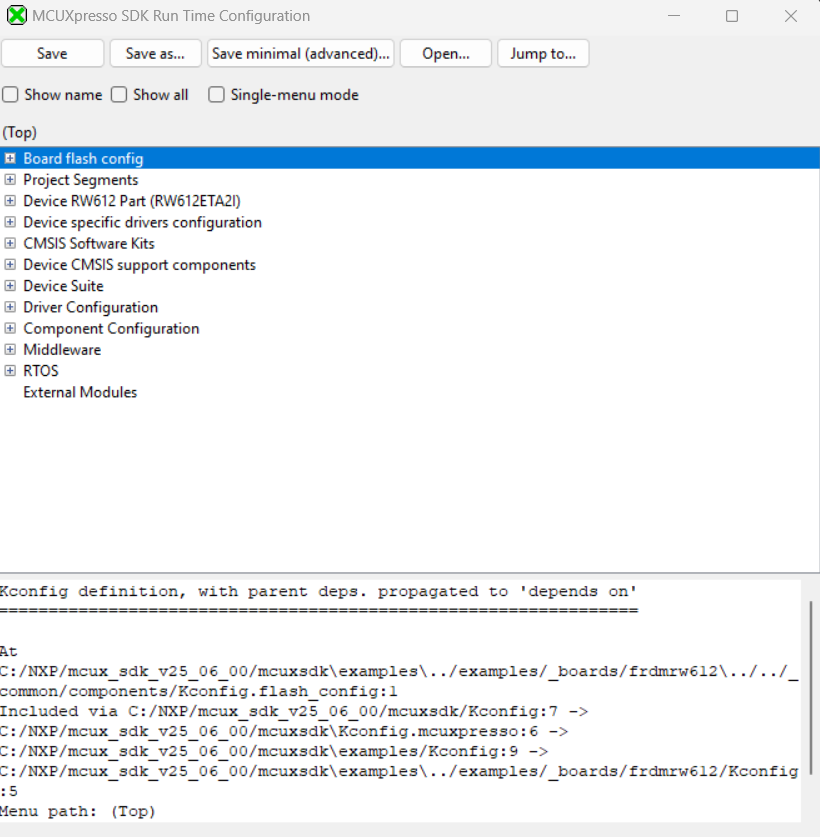Click the MCUXpresso application icon in title bar
This screenshot has height=837, width=820.
pyautogui.click(x=17, y=15)
